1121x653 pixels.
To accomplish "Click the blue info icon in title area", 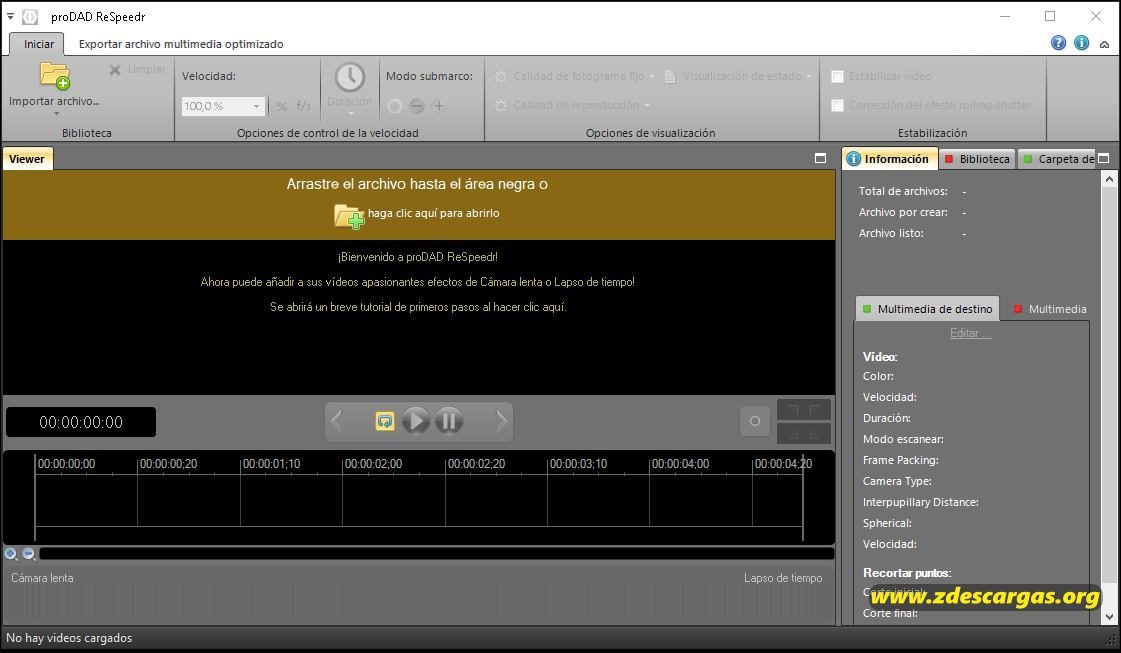I will (1082, 43).
